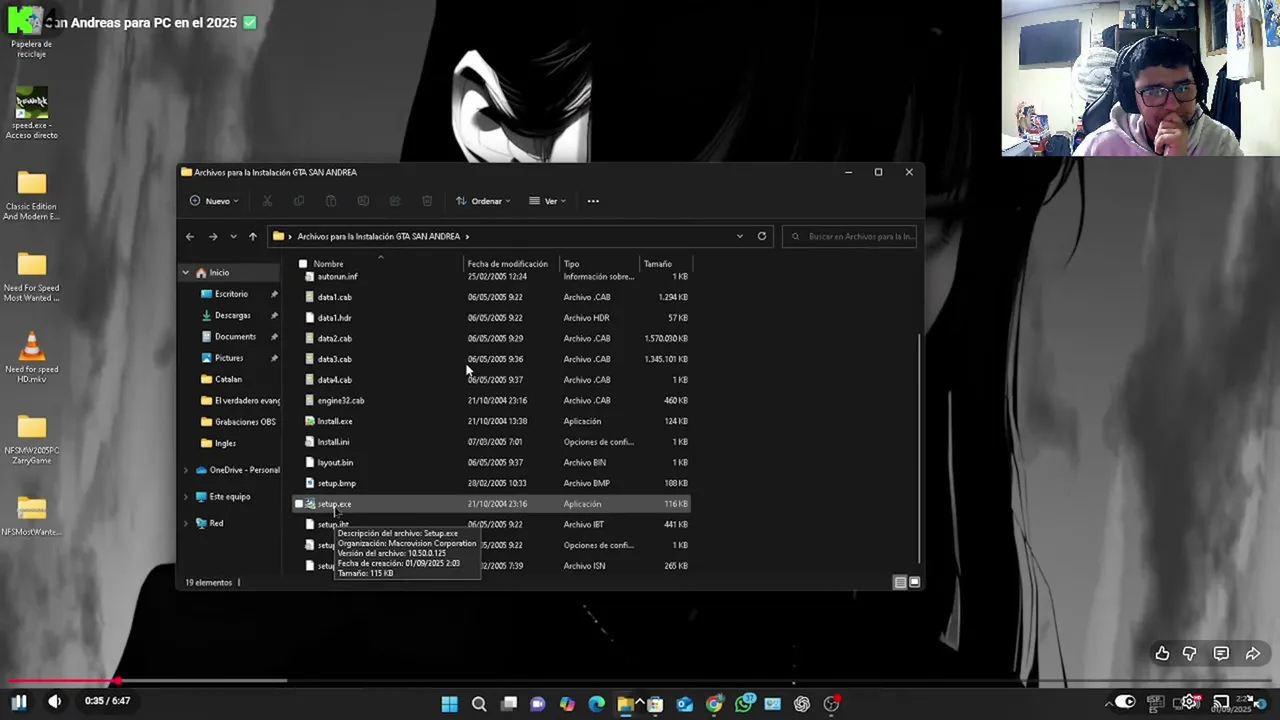Expand address bar history chevron
This screenshot has width=1280, height=720.
(740, 236)
